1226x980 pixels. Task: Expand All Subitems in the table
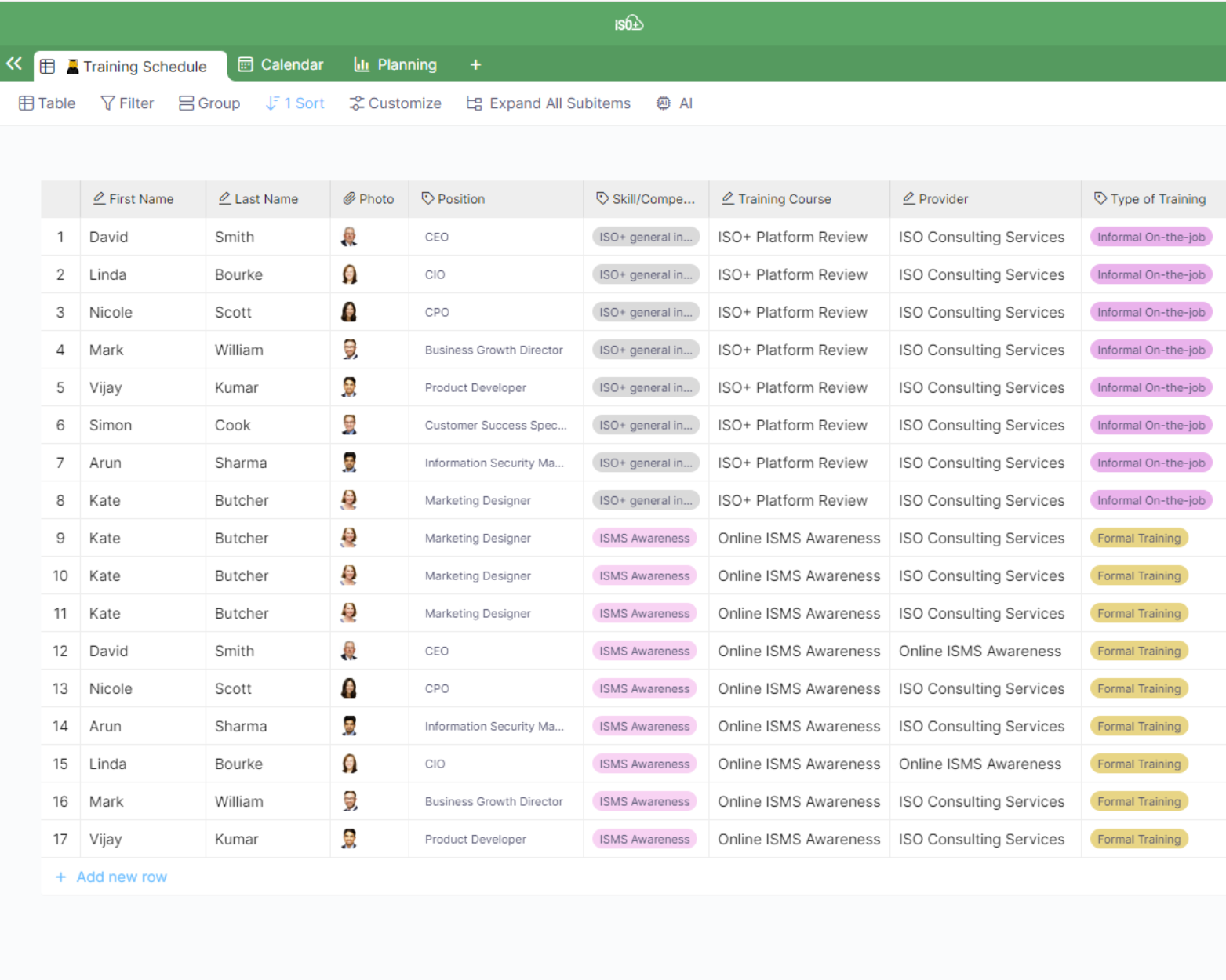pyautogui.click(x=548, y=103)
